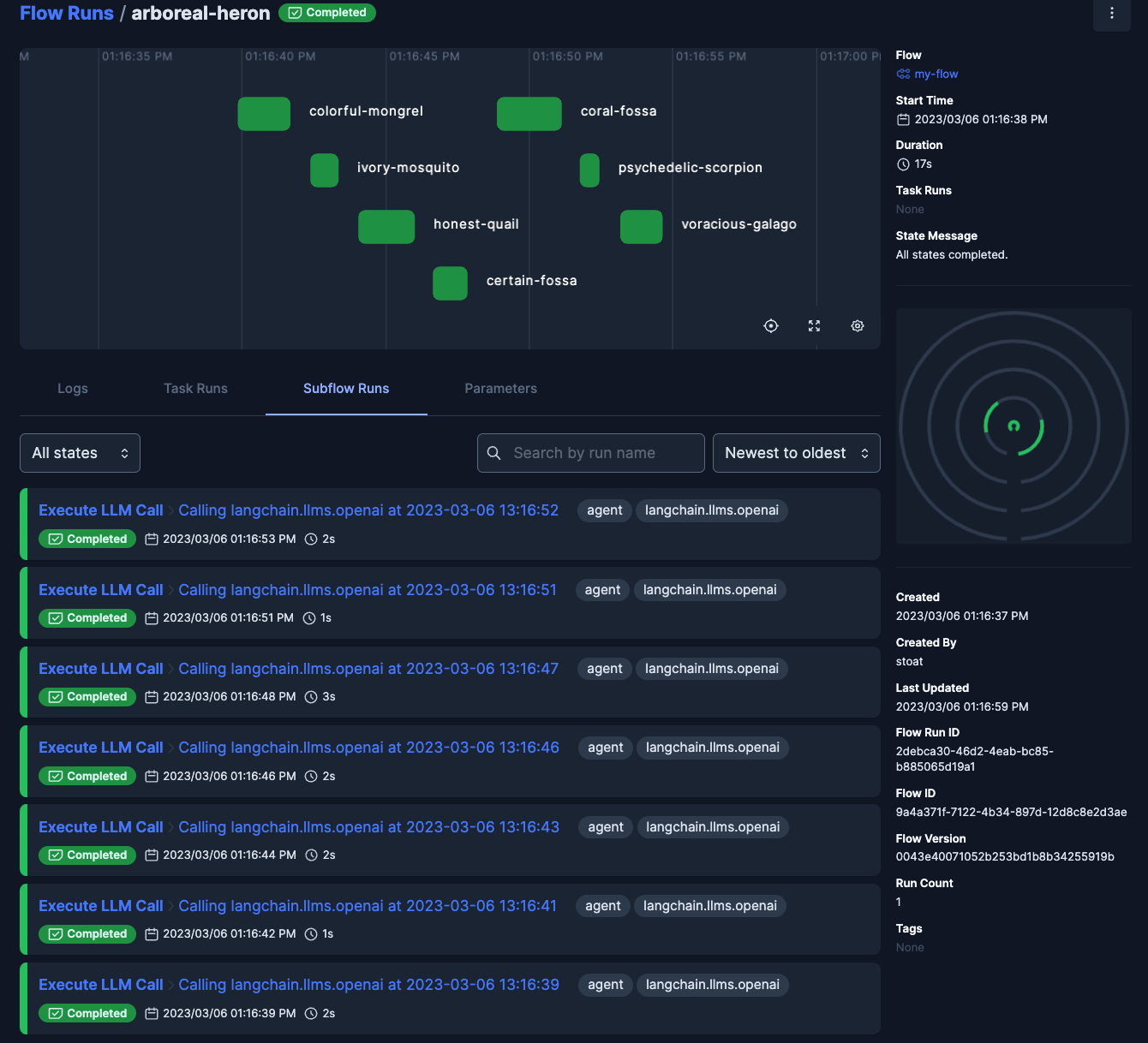
Task: Open the timeline settings gear
Action: pos(857,325)
